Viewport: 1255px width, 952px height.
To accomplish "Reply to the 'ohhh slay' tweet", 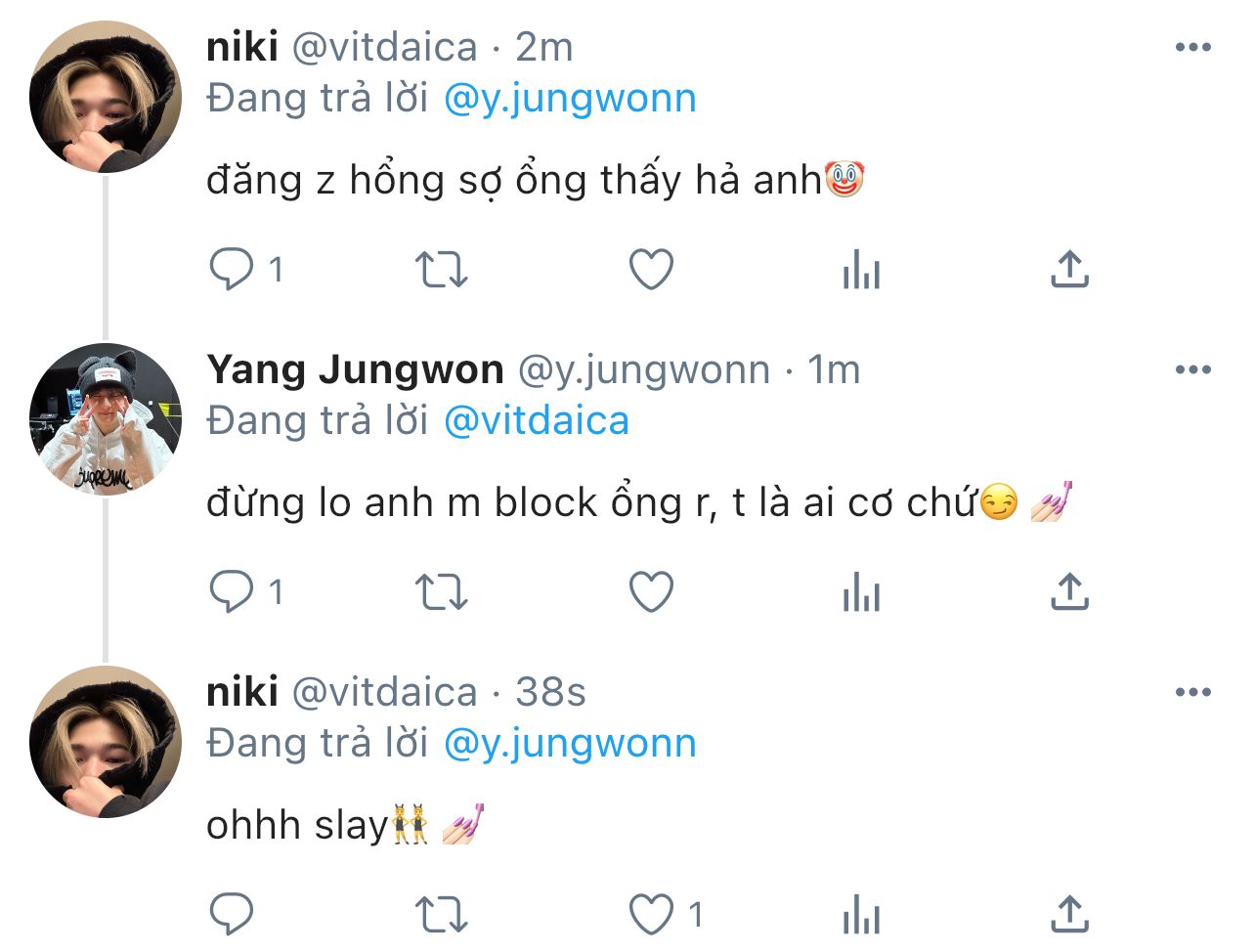I will click(x=232, y=914).
